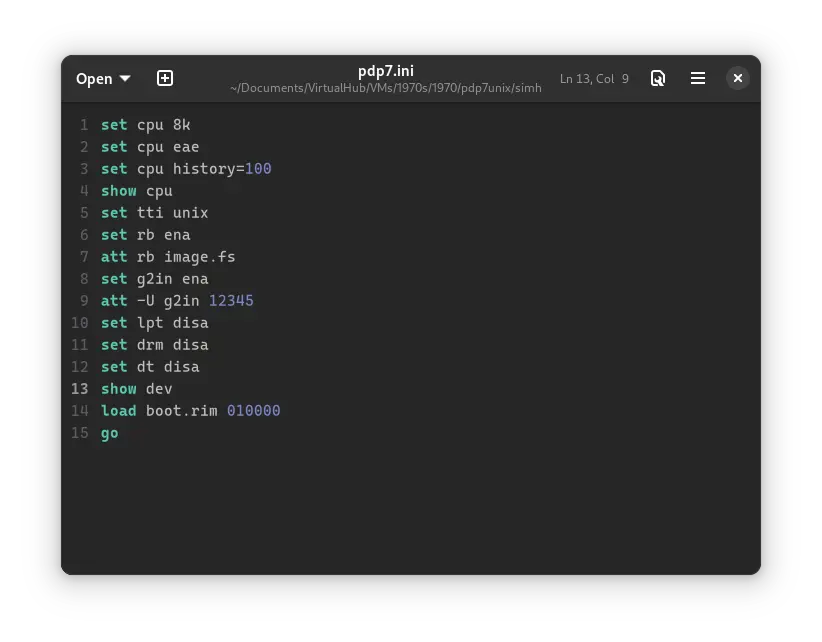Click the number 12345 on line 9
Image resolution: width=822 pixels, height=642 pixels.
pyautogui.click(x=230, y=300)
